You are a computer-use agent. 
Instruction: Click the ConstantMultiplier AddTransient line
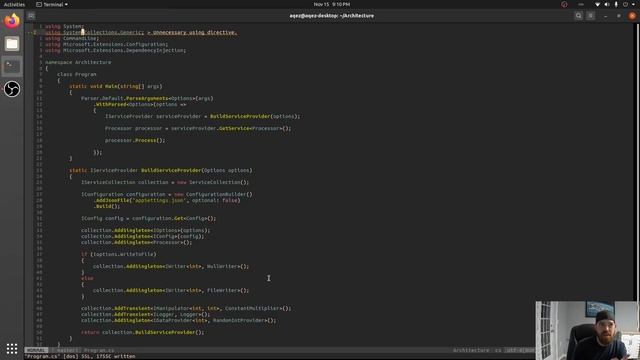(186, 308)
